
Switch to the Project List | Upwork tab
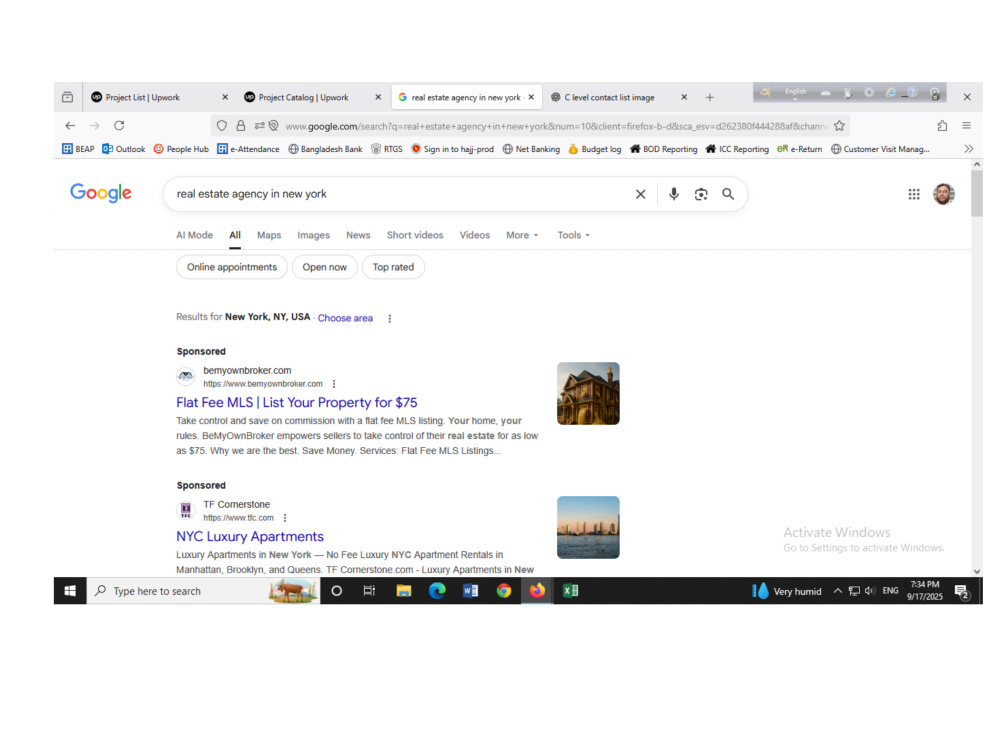(x=142, y=98)
